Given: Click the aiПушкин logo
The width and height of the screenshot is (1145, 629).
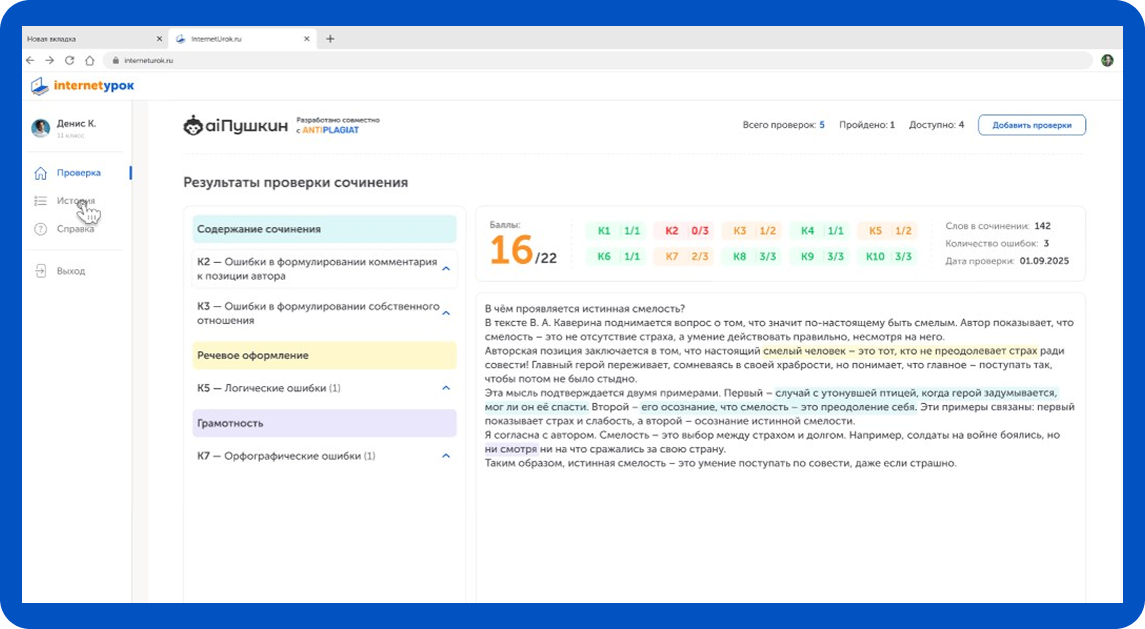Looking at the screenshot, I should [235, 125].
